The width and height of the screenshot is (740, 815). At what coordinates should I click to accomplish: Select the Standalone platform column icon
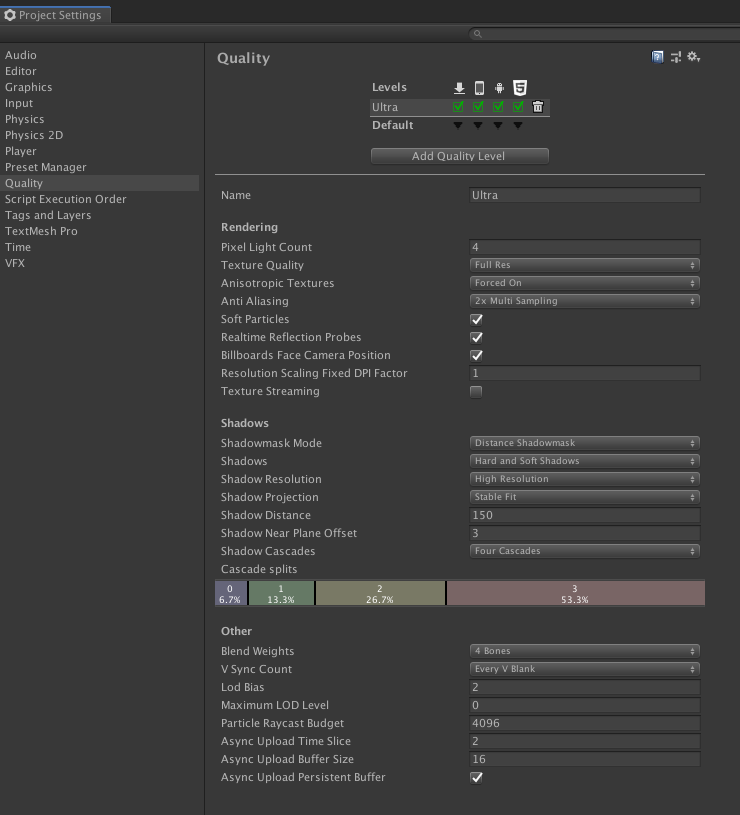click(459, 87)
